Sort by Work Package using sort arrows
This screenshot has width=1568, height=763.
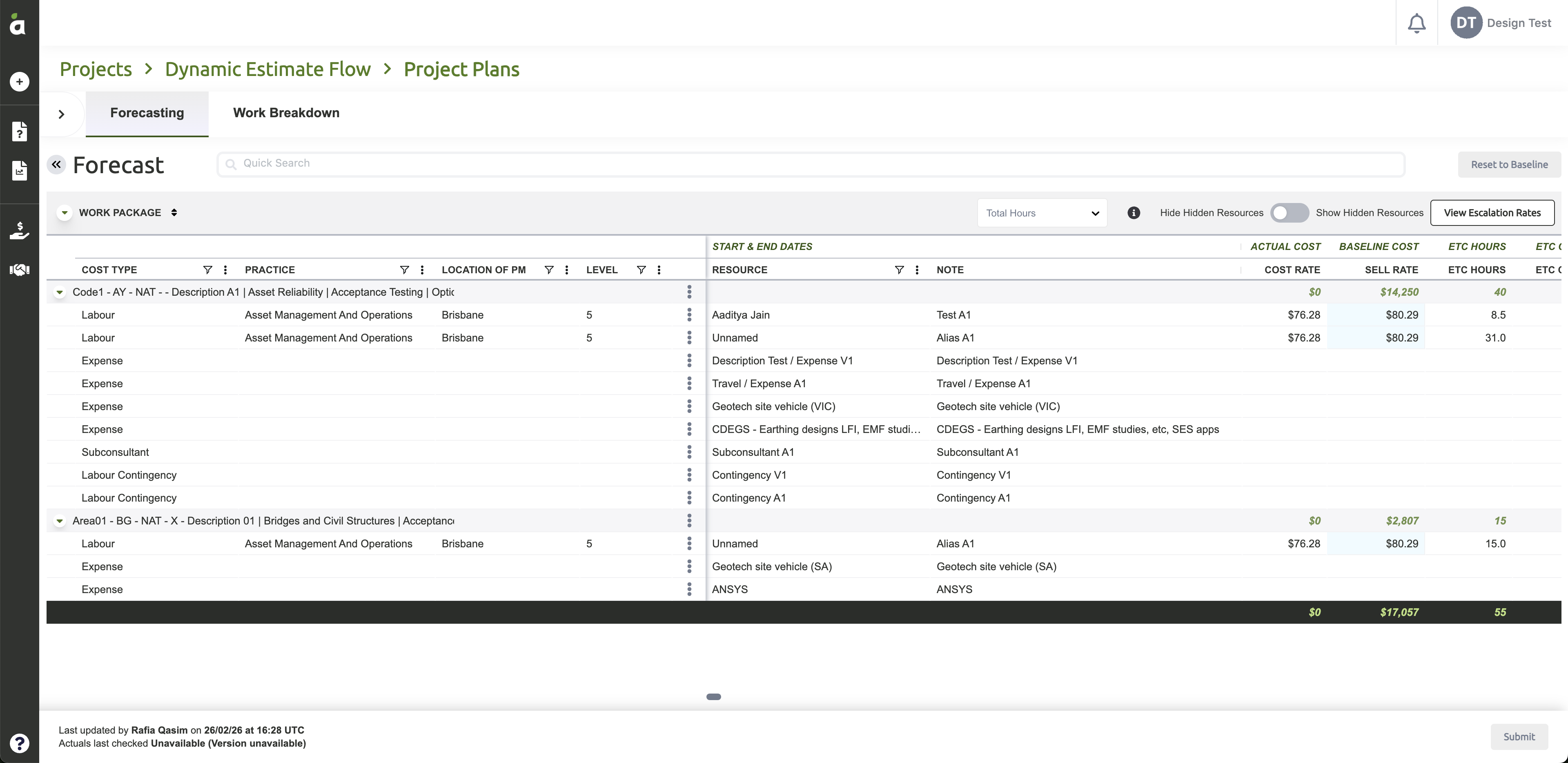[174, 212]
